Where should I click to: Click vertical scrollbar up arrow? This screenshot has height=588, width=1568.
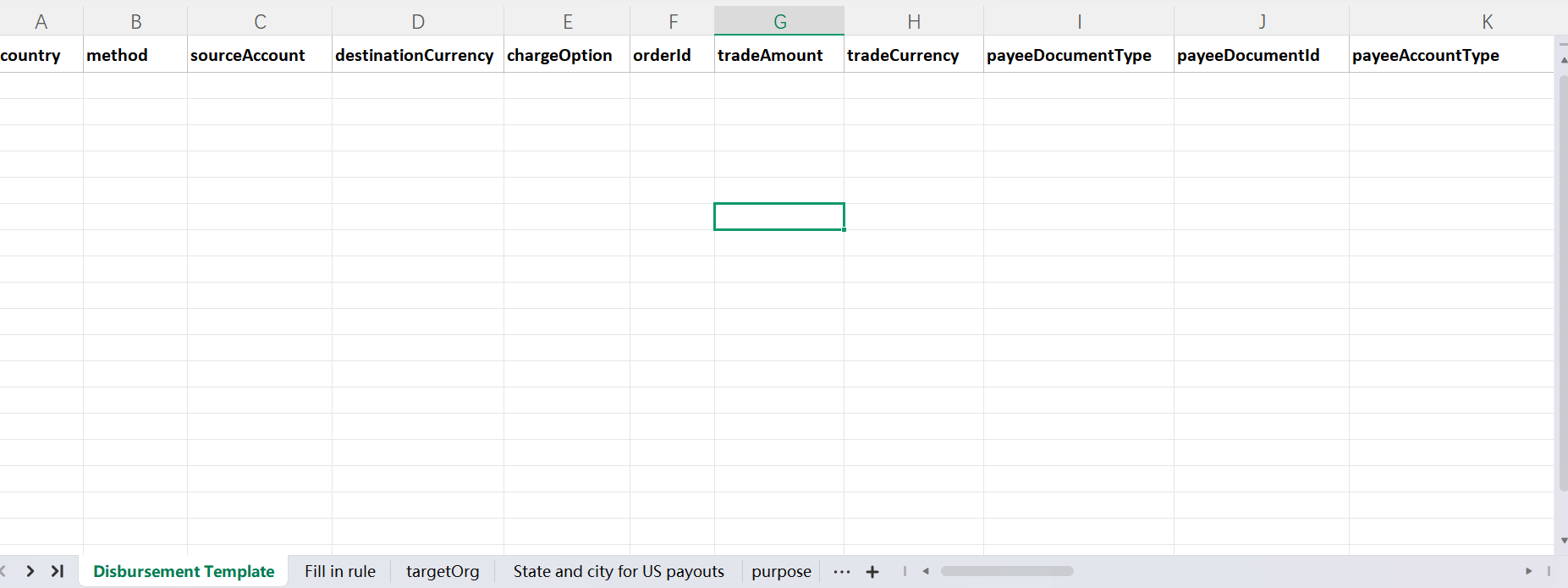(x=1563, y=60)
